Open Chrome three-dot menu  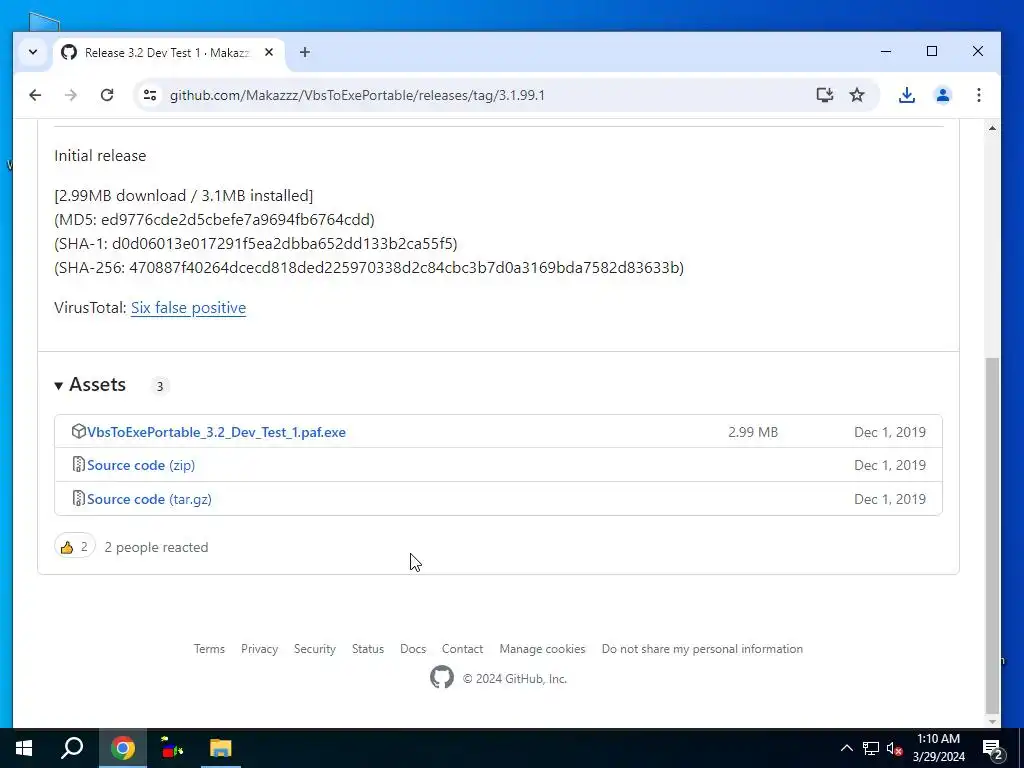tap(978, 95)
